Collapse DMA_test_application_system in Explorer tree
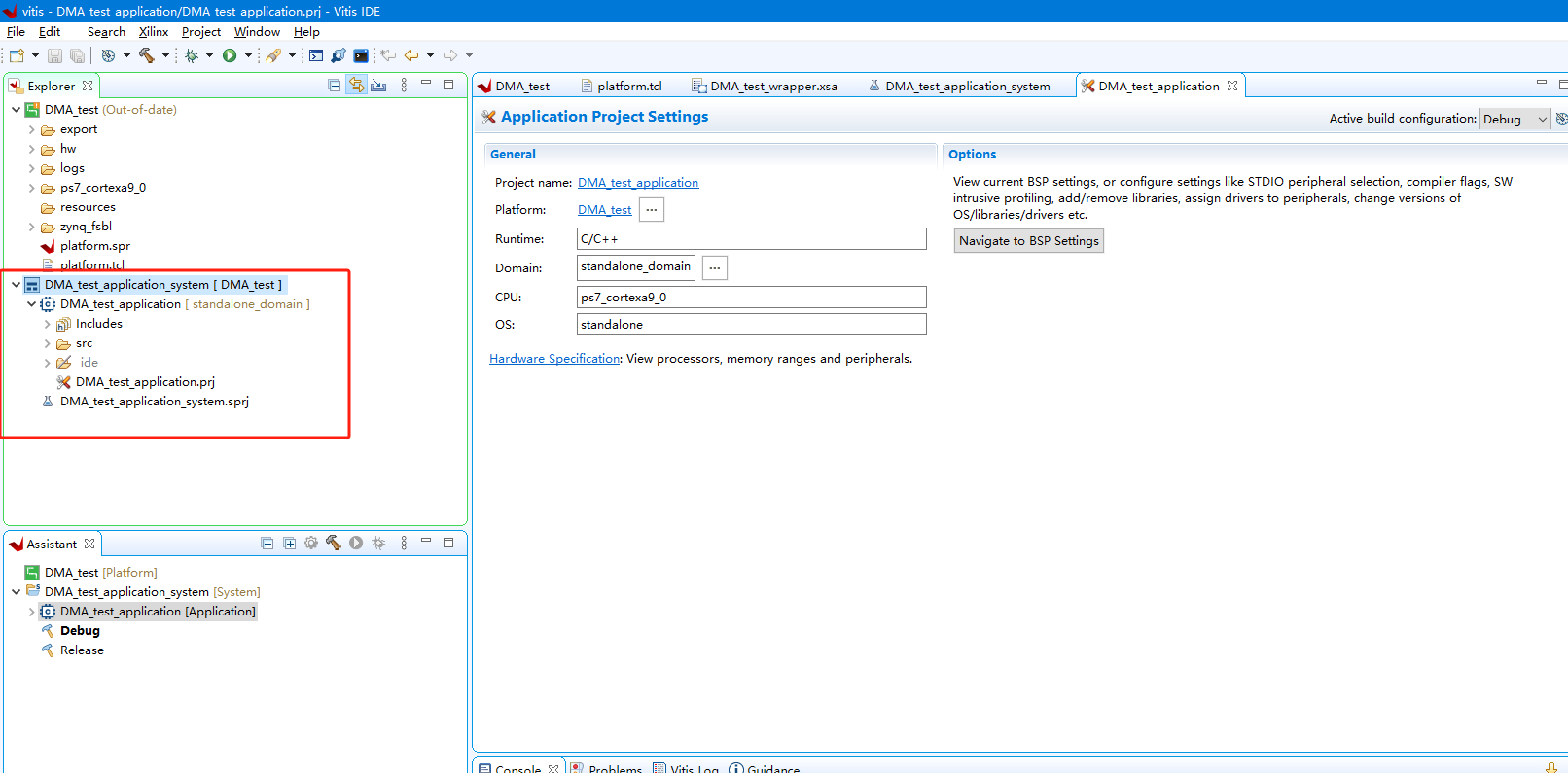The image size is (1568, 773). (17, 285)
